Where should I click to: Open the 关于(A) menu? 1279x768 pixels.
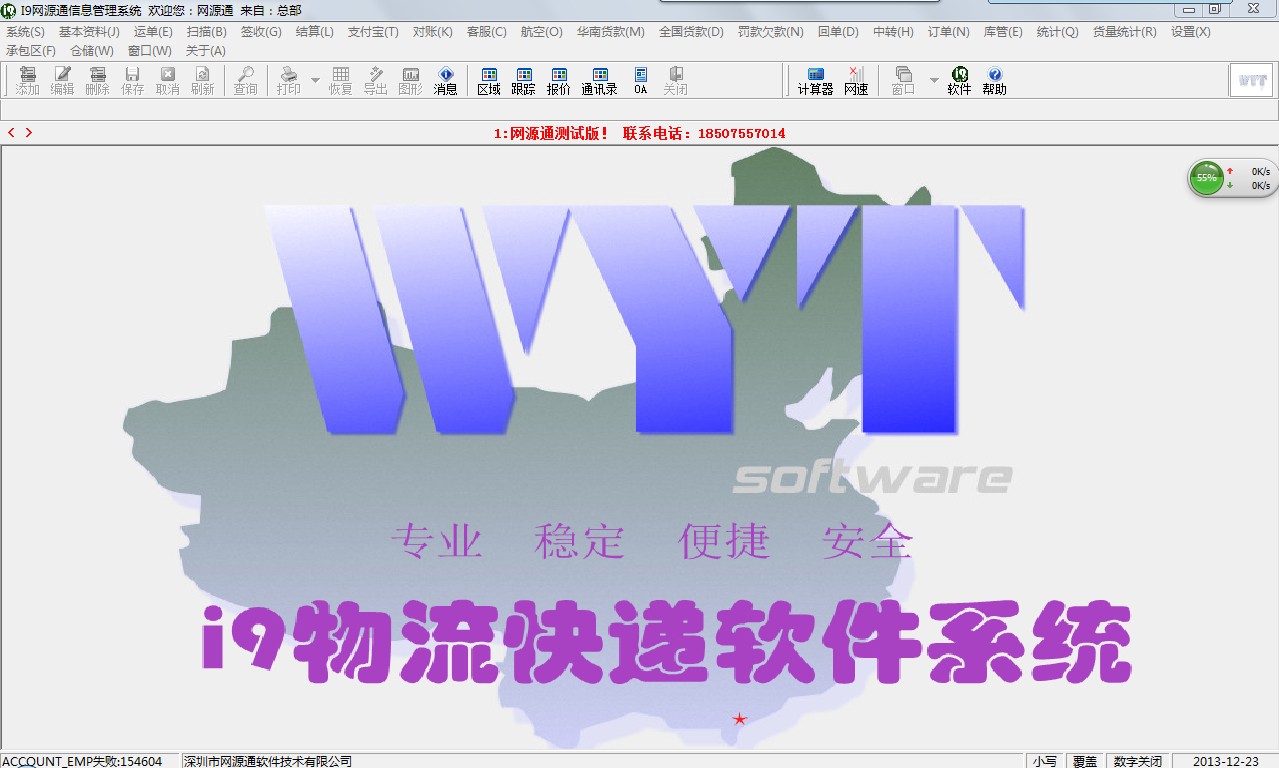tap(205, 51)
